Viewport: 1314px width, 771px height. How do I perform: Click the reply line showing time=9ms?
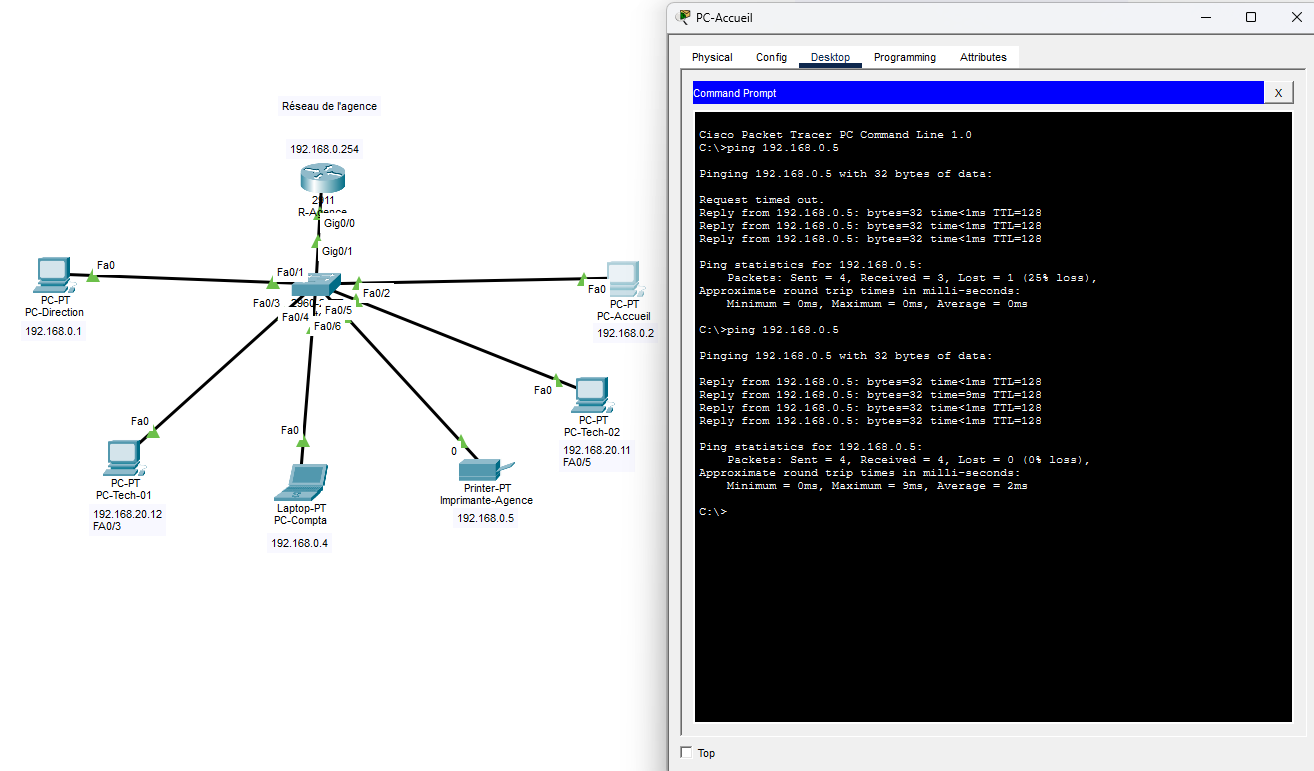click(870, 395)
